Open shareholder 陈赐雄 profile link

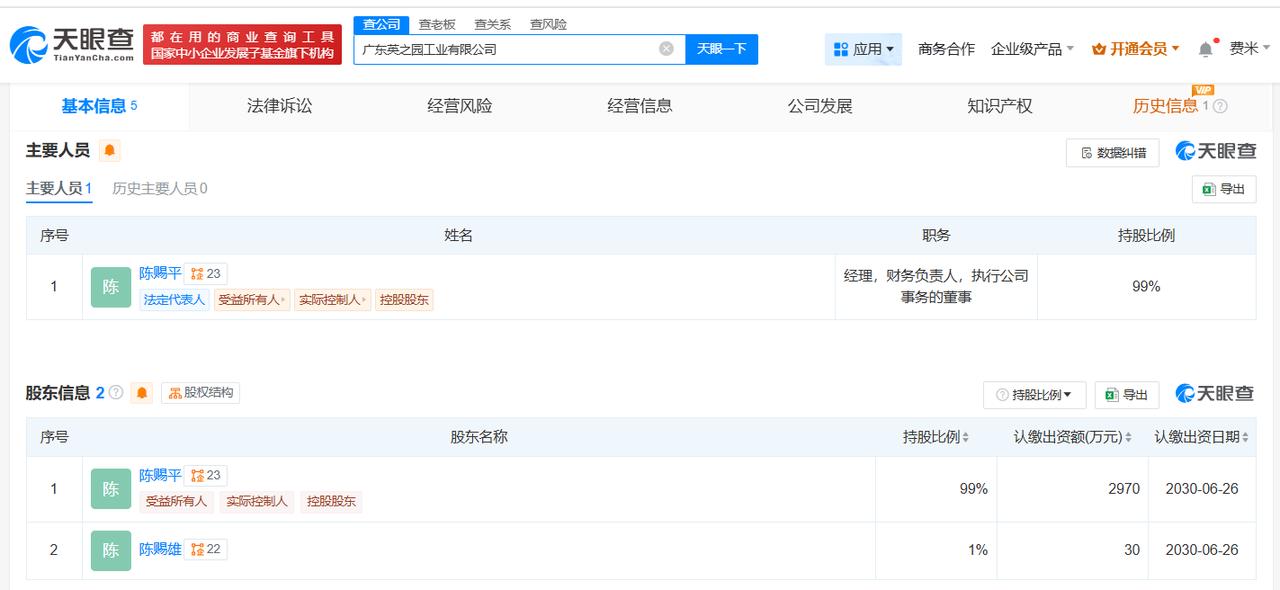tap(160, 549)
